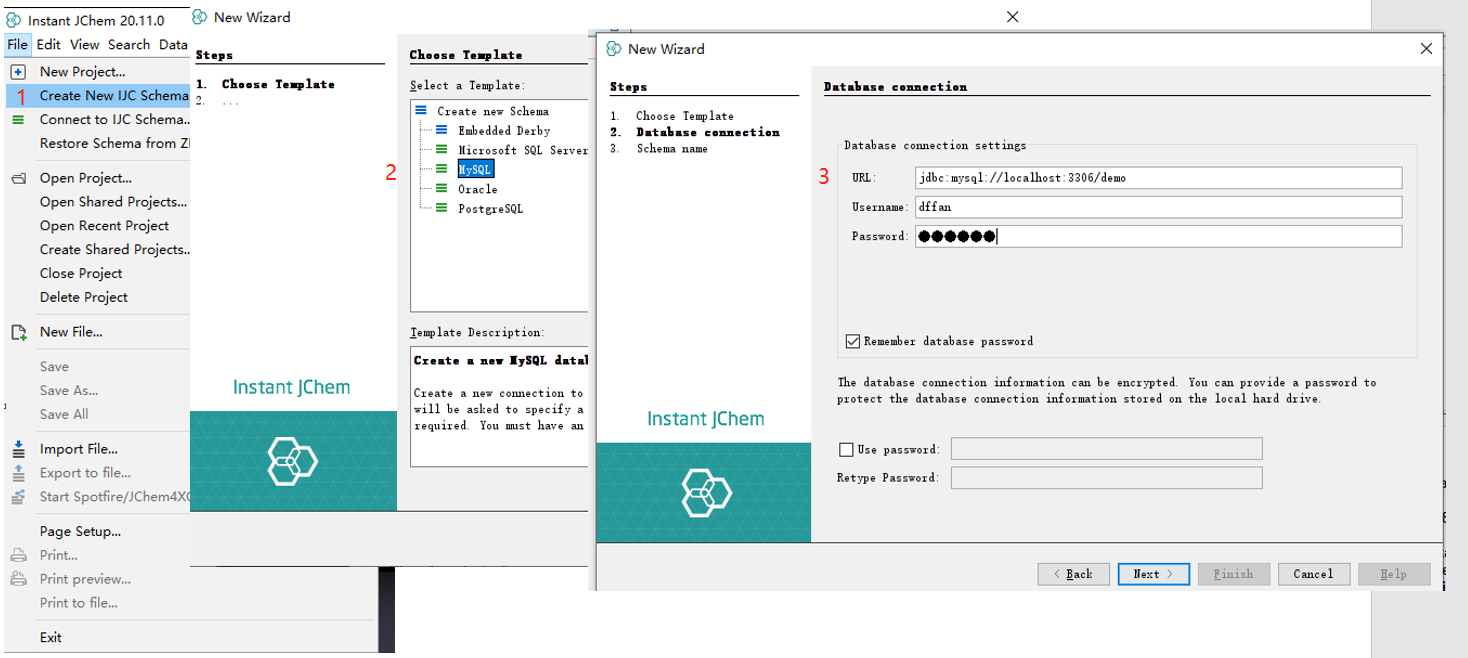Click the Cancel button

(1314, 574)
